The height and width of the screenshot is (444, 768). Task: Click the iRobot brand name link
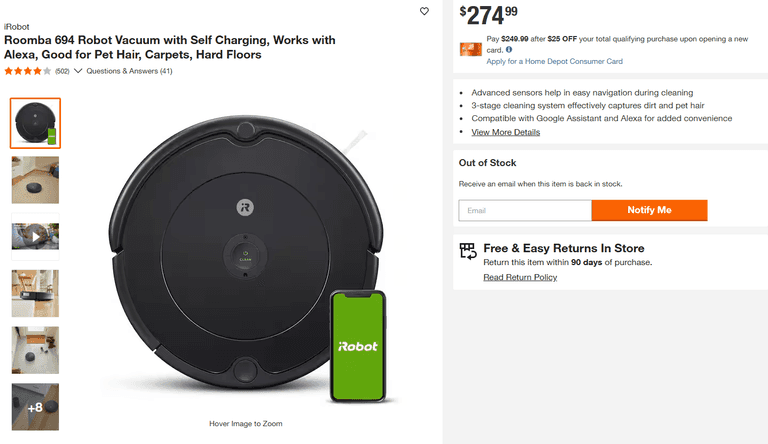point(16,26)
